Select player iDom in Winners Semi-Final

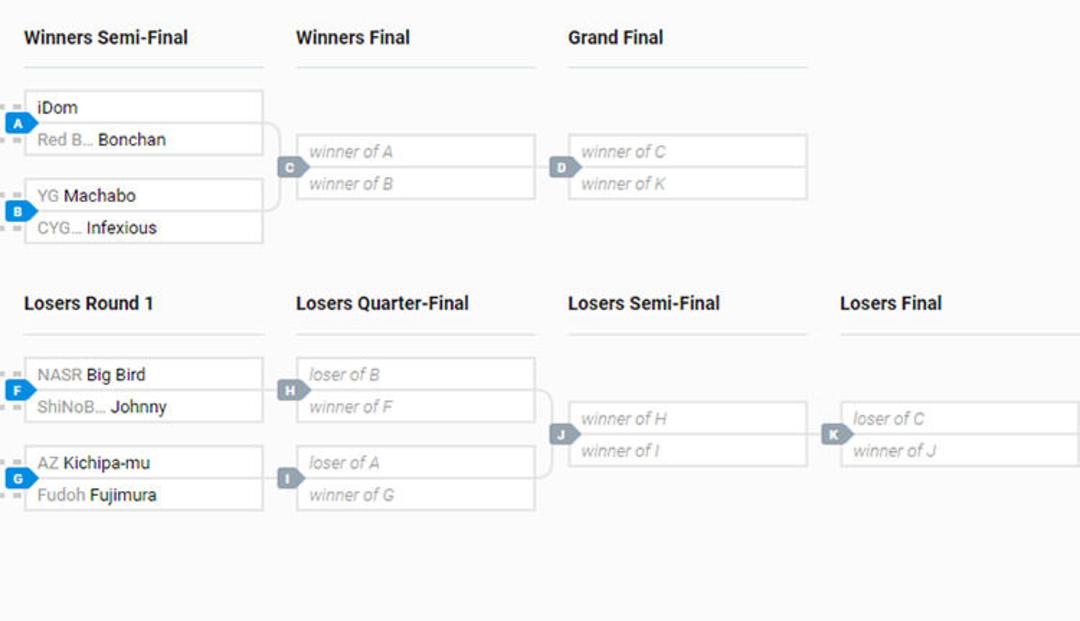pos(144,107)
